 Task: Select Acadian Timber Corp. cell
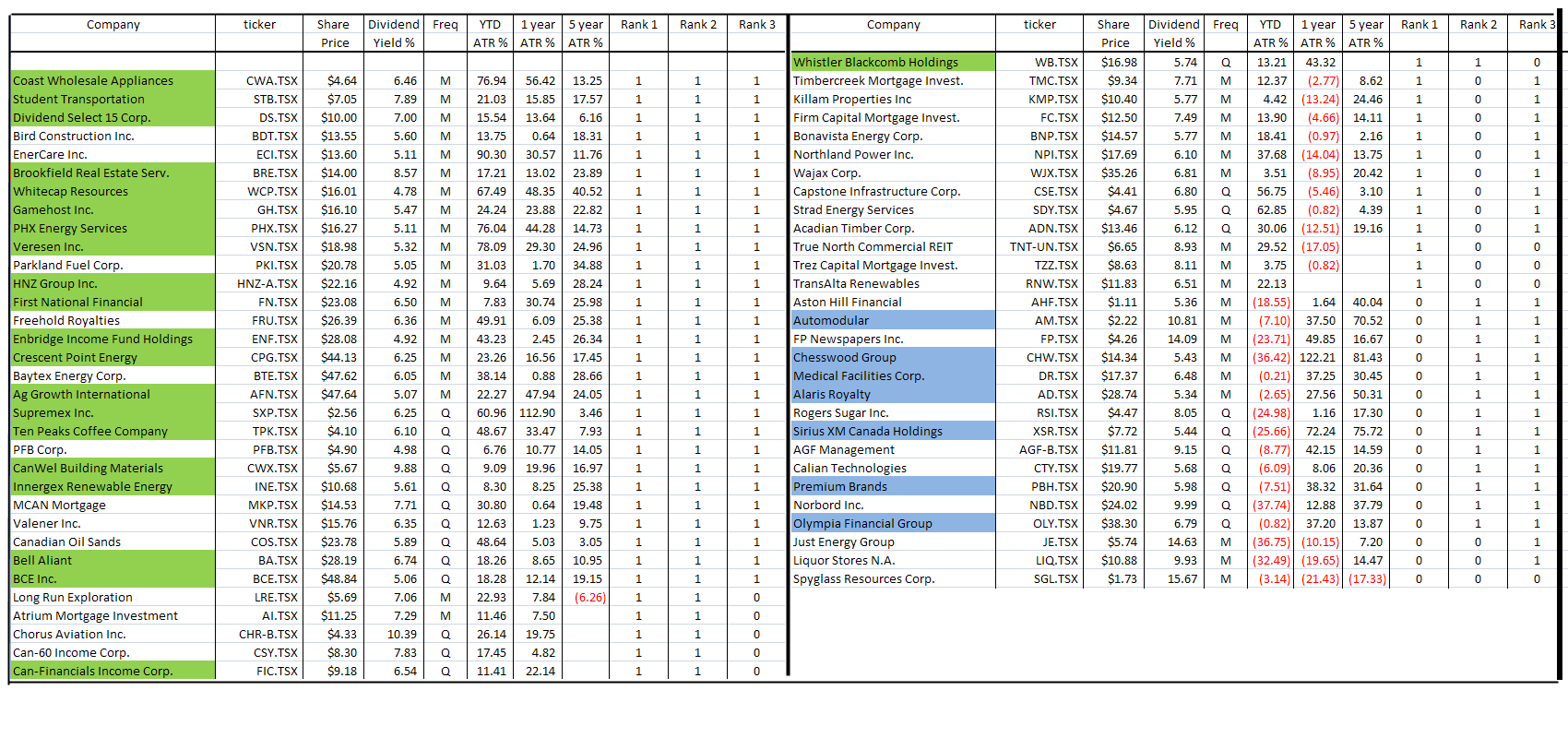pos(893,228)
